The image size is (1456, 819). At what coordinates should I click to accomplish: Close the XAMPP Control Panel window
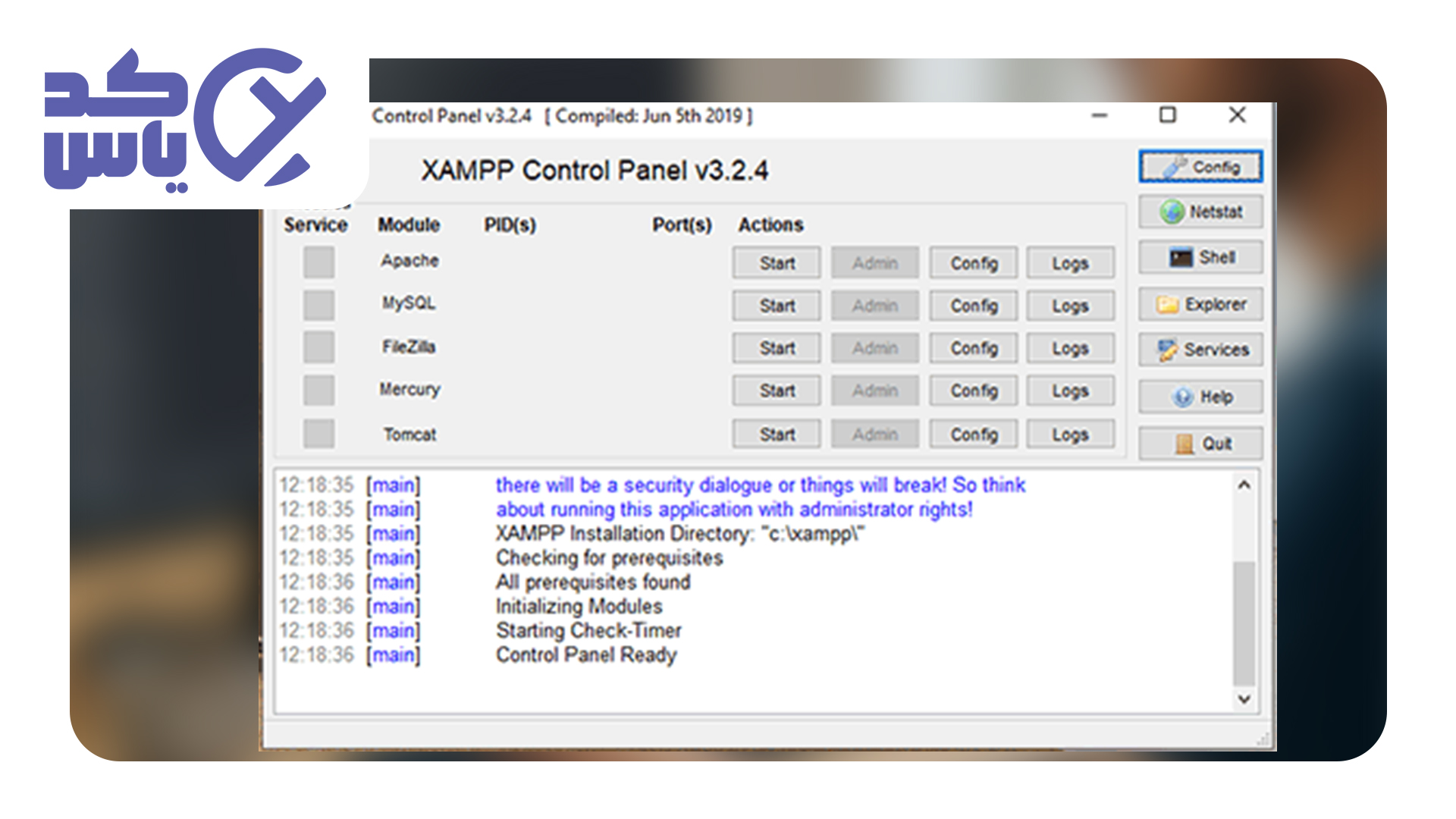(1237, 115)
